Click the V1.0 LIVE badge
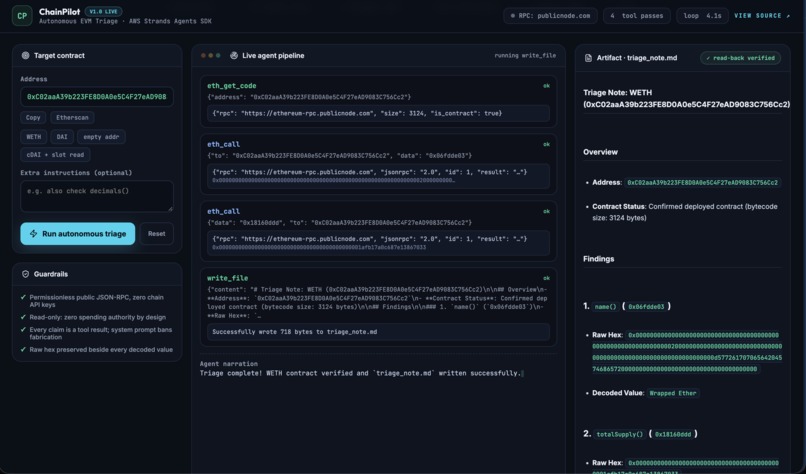This screenshot has height=474, width=806. pyautogui.click(x=103, y=11)
